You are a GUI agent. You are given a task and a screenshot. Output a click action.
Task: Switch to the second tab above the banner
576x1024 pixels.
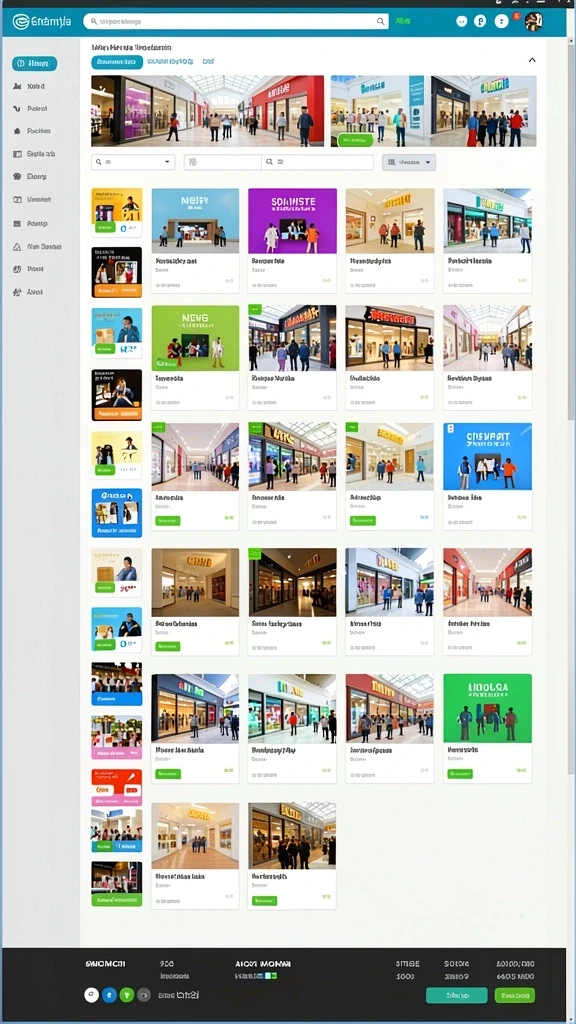pos(170,61)
